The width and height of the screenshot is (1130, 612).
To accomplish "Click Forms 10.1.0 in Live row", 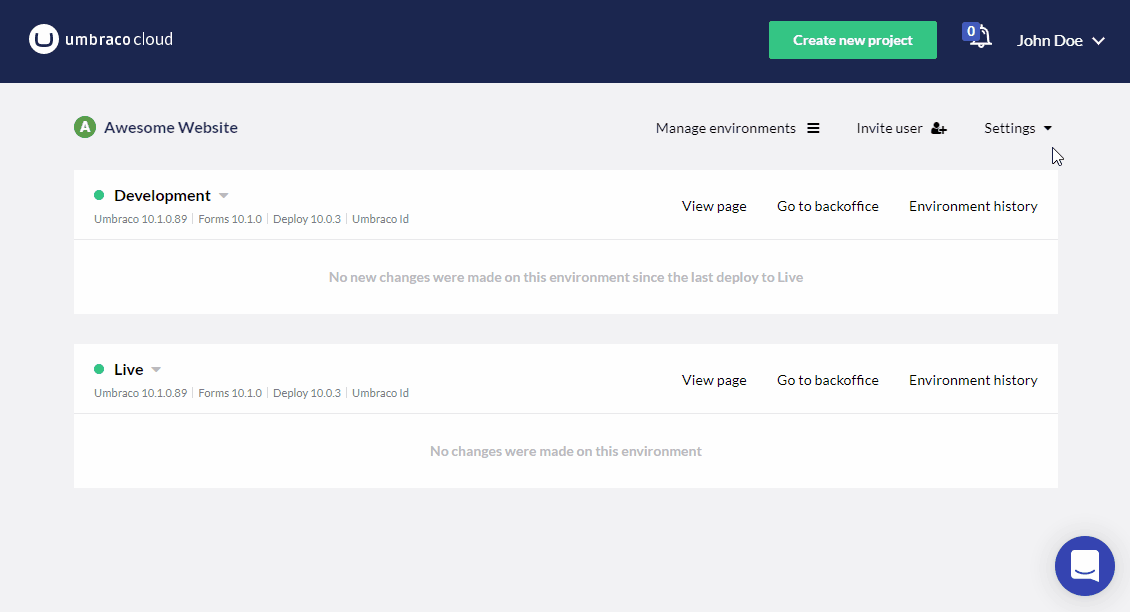I will click(x=230, y=393).
